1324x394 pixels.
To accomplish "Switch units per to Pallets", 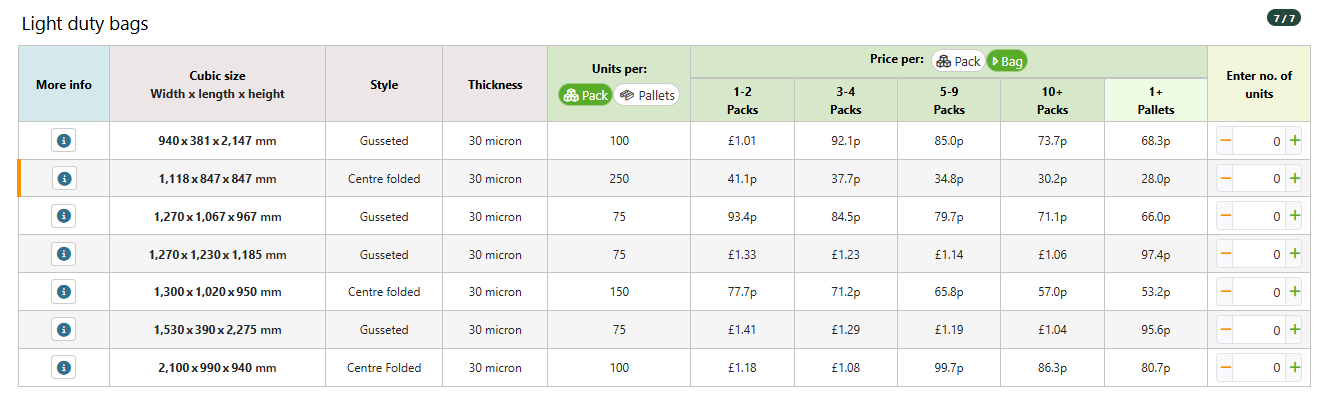I will tap(647, 95).
